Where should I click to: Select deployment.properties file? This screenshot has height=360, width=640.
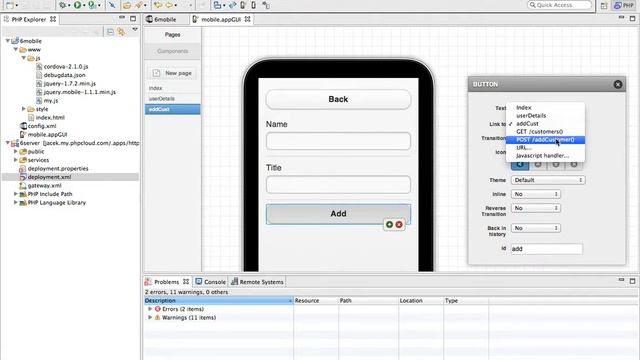click(x=58, y=169)
